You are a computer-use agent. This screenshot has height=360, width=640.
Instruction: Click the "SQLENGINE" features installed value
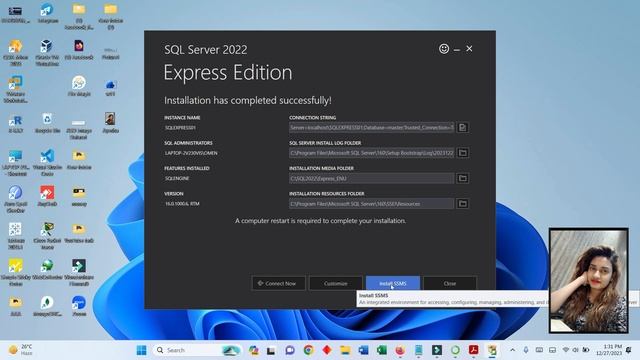click(x=177, y=178)
